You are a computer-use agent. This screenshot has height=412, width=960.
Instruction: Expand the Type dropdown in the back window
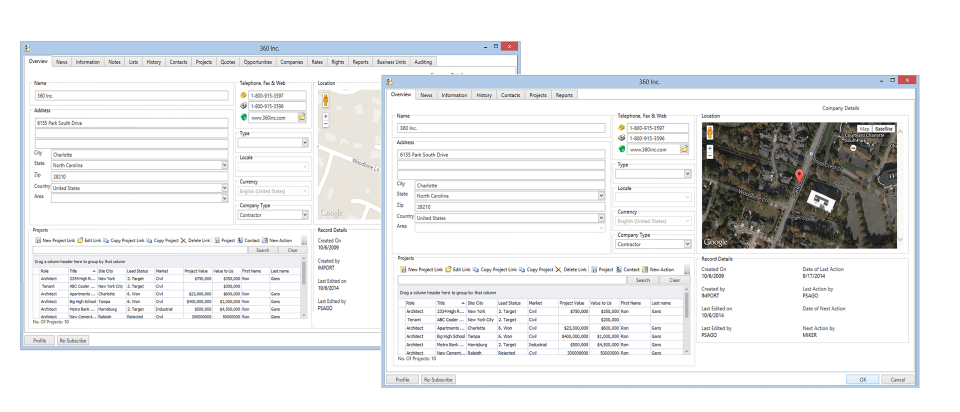point(306,143)
